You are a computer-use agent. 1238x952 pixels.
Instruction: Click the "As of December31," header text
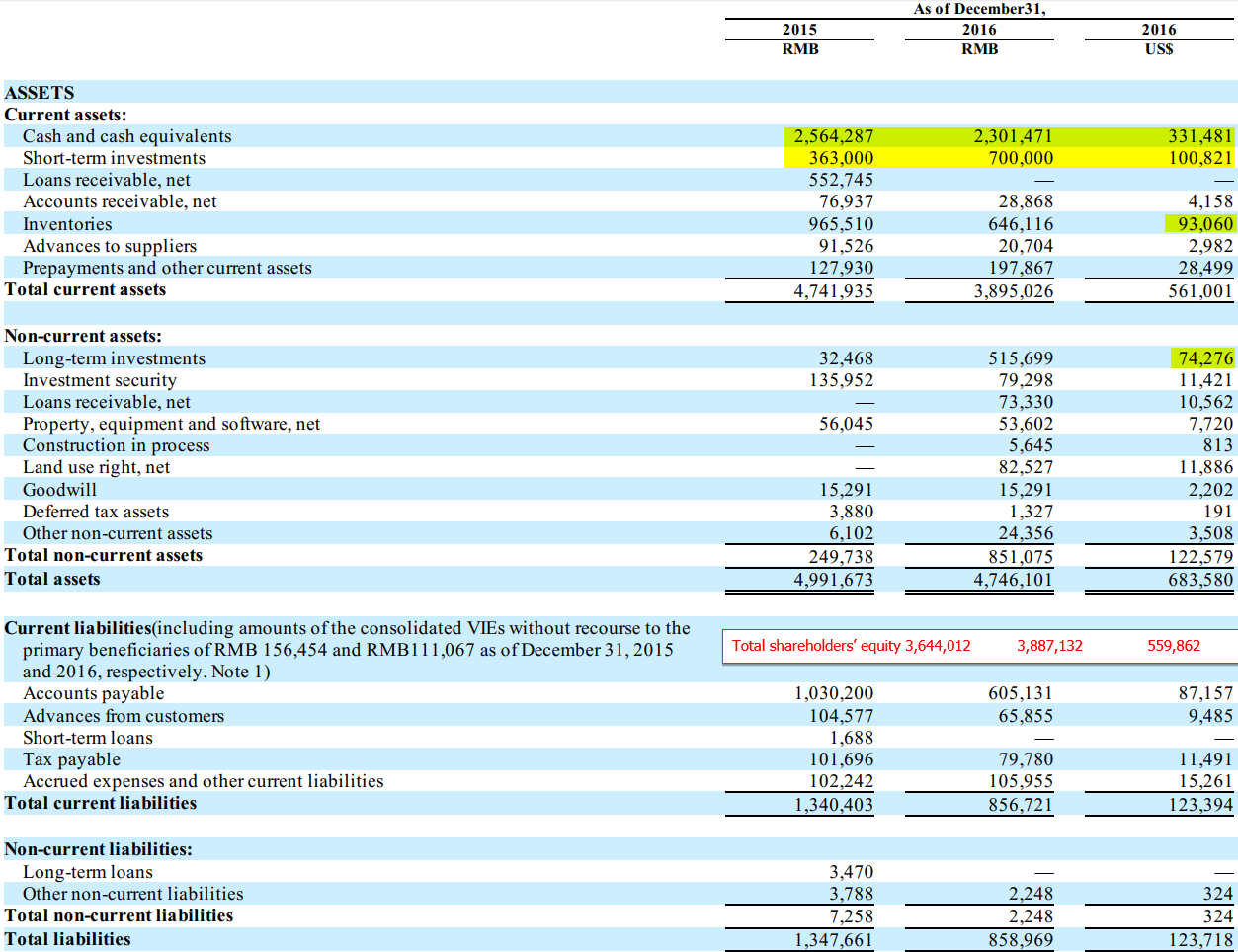(x=979, y=9)
